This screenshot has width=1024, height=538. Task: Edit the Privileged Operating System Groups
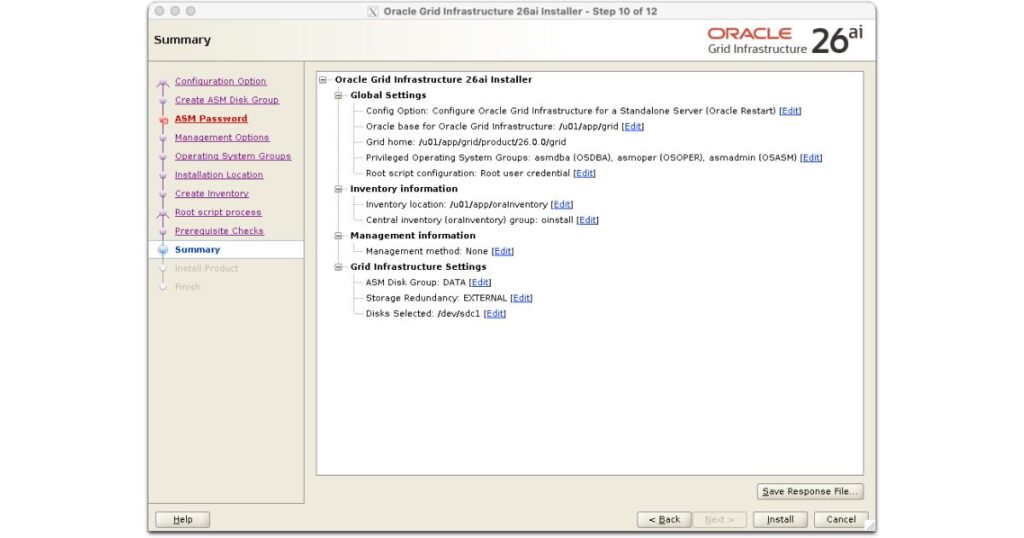pos(811,158)
